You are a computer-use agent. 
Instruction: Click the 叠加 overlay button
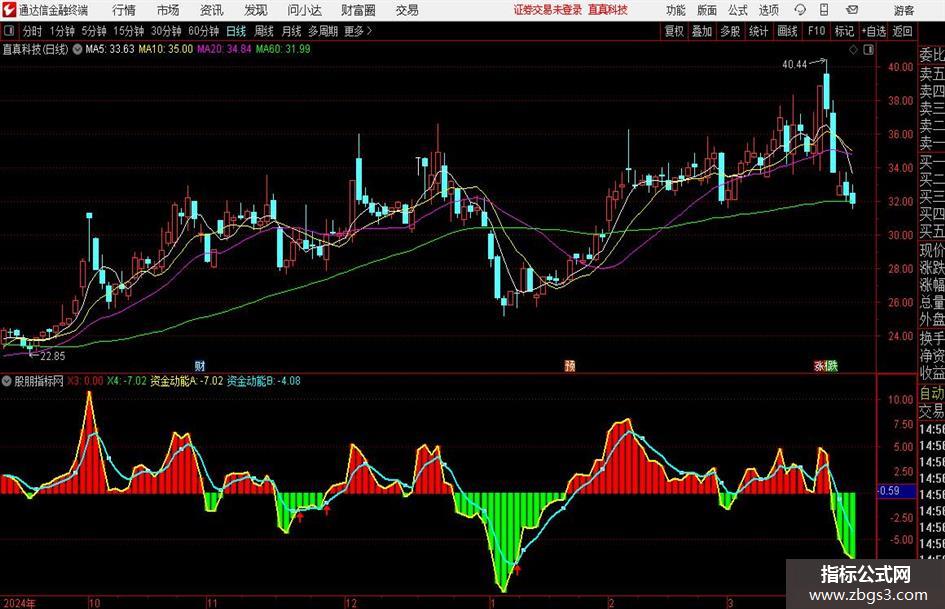(702, 31)
